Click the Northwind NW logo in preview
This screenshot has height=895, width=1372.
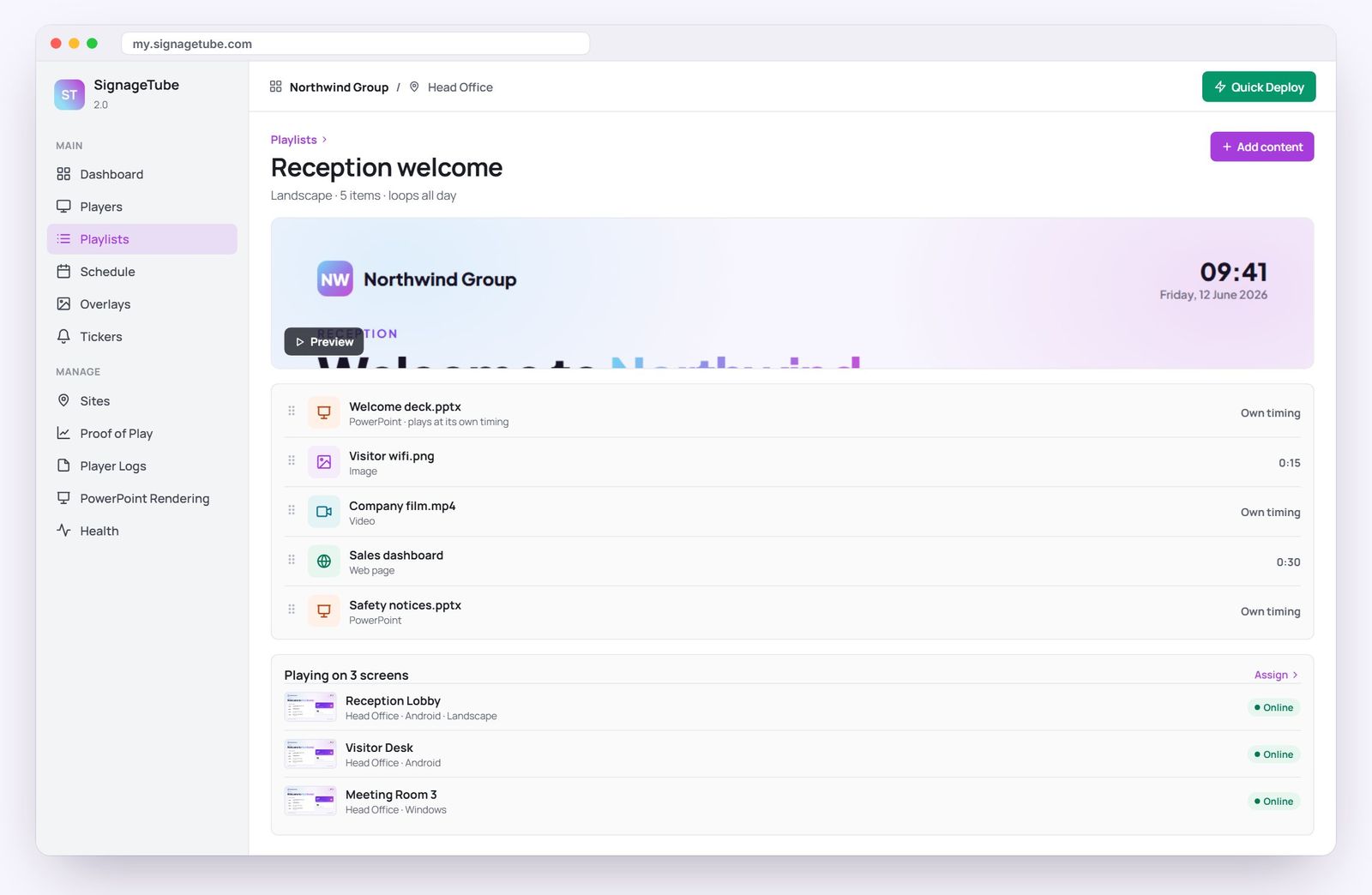(335, 279)
